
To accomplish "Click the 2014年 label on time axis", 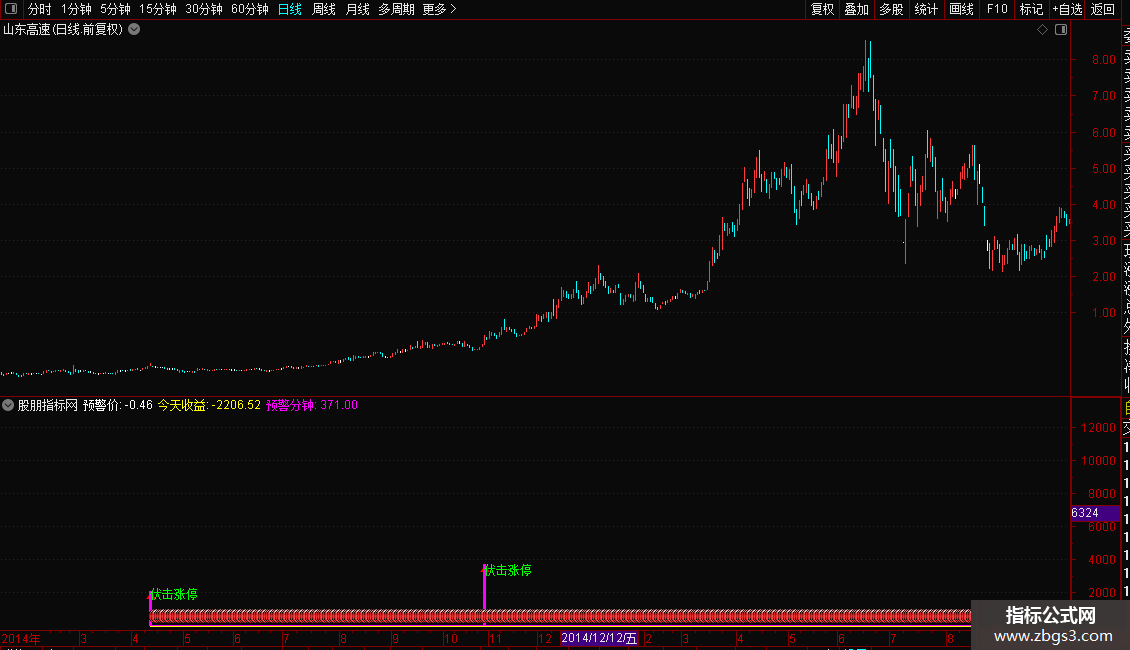I will (x=21, y=638).
